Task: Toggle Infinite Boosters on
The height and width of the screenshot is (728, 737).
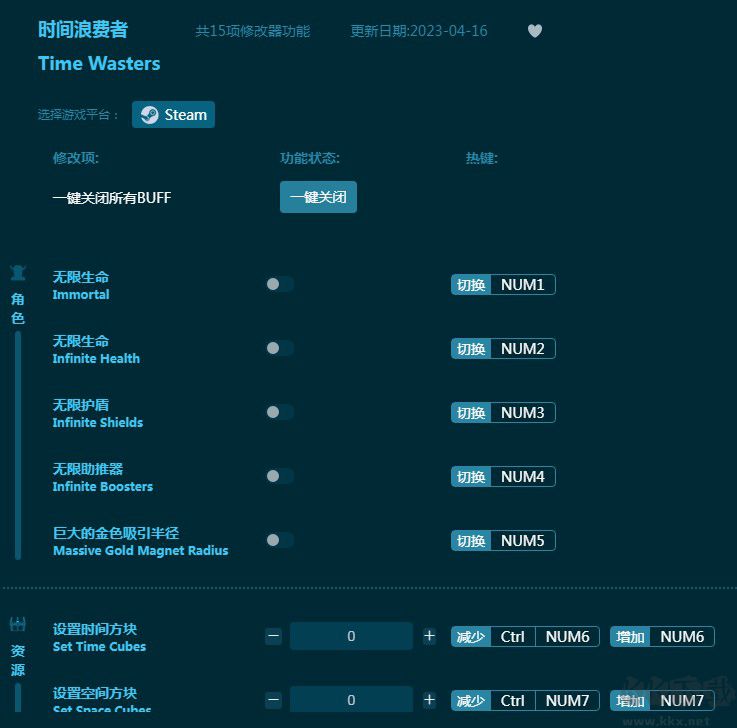Action: pos(280,476)
